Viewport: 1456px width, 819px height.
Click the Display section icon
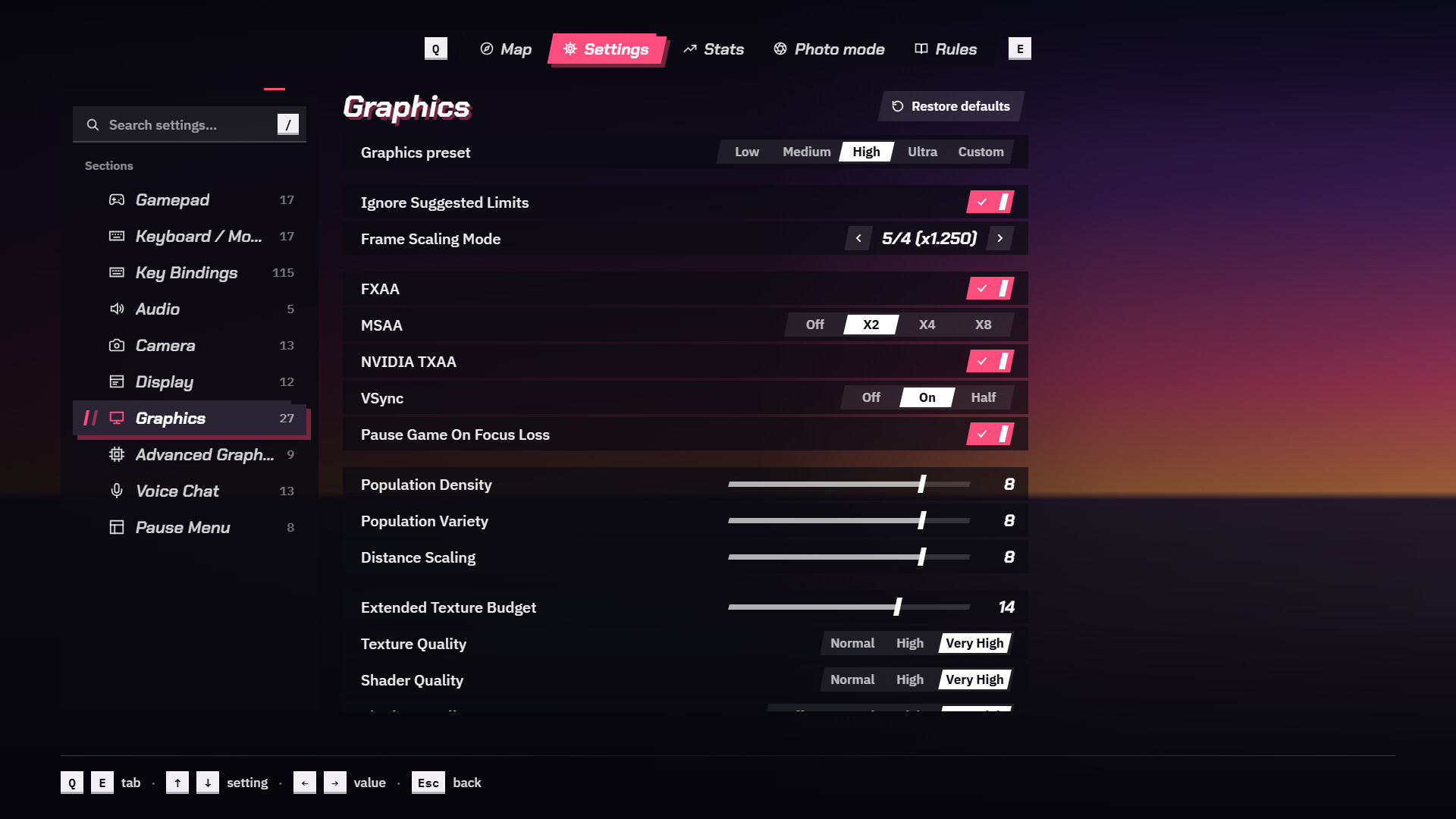(116, 381)
